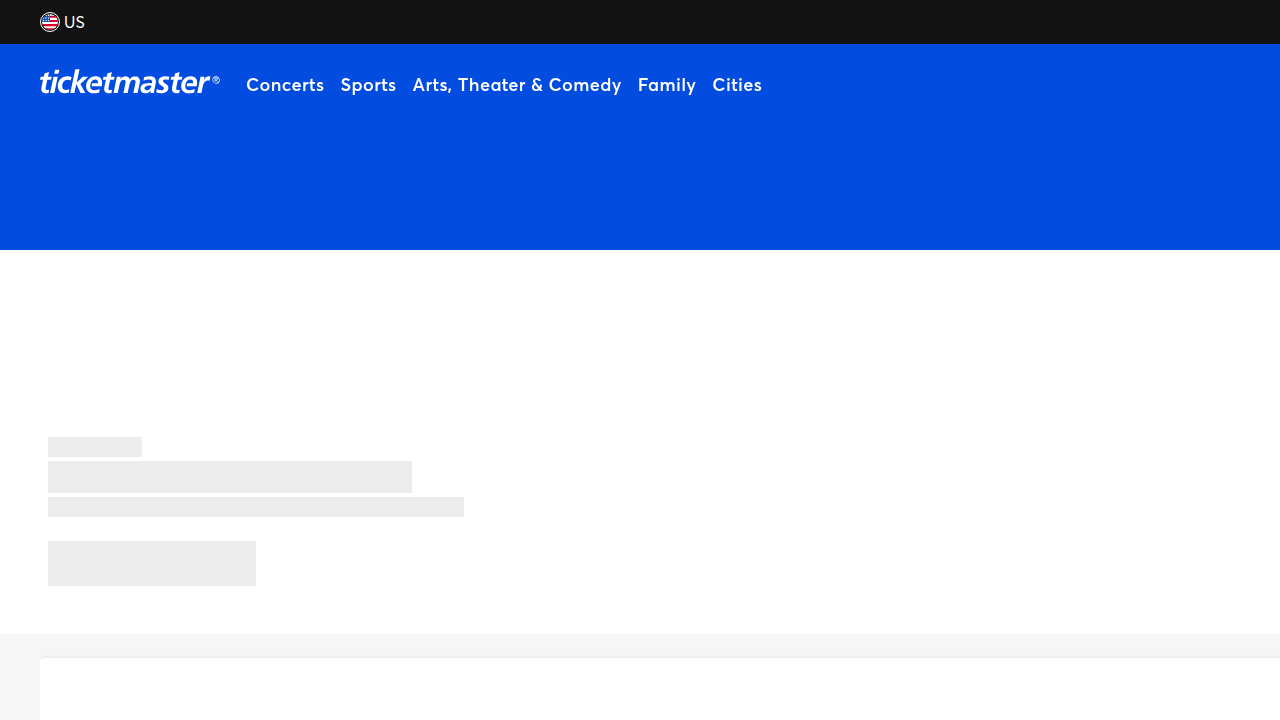Open the Sports menu
This screenshot has height=720, width=1280.
(x=368, y=85)
